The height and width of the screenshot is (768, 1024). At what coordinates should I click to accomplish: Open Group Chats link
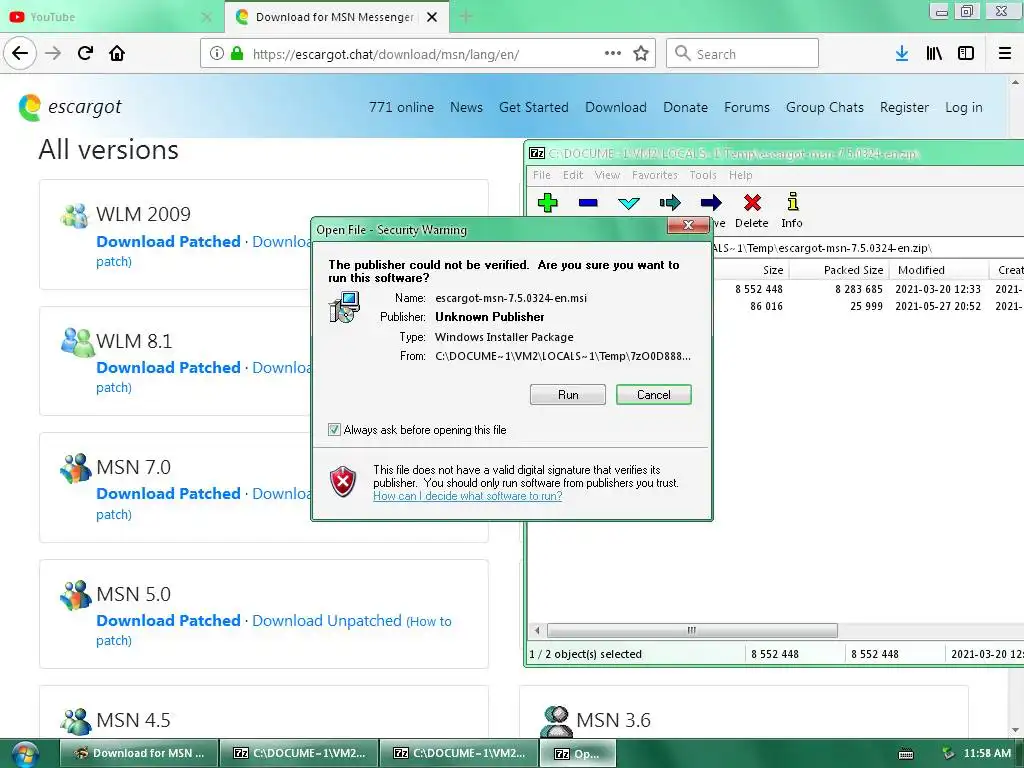[825, 107]
